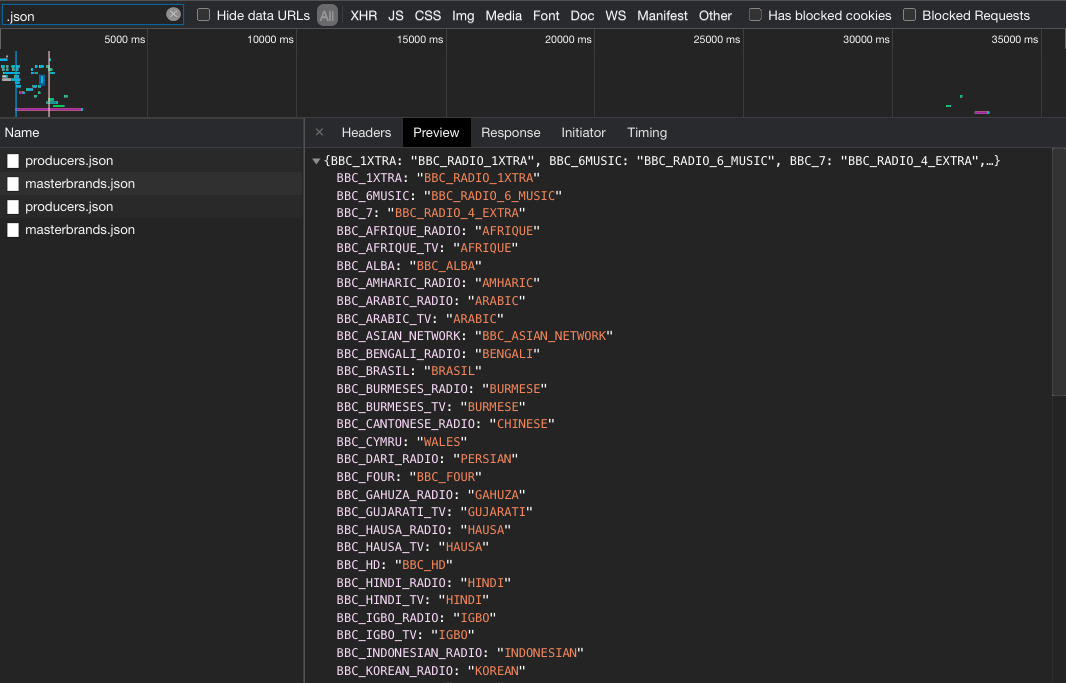Screen dimensions: 1066x683
Task: Select the BBC_BURMESES_RADIO line
Action: (x=442, y=389)
